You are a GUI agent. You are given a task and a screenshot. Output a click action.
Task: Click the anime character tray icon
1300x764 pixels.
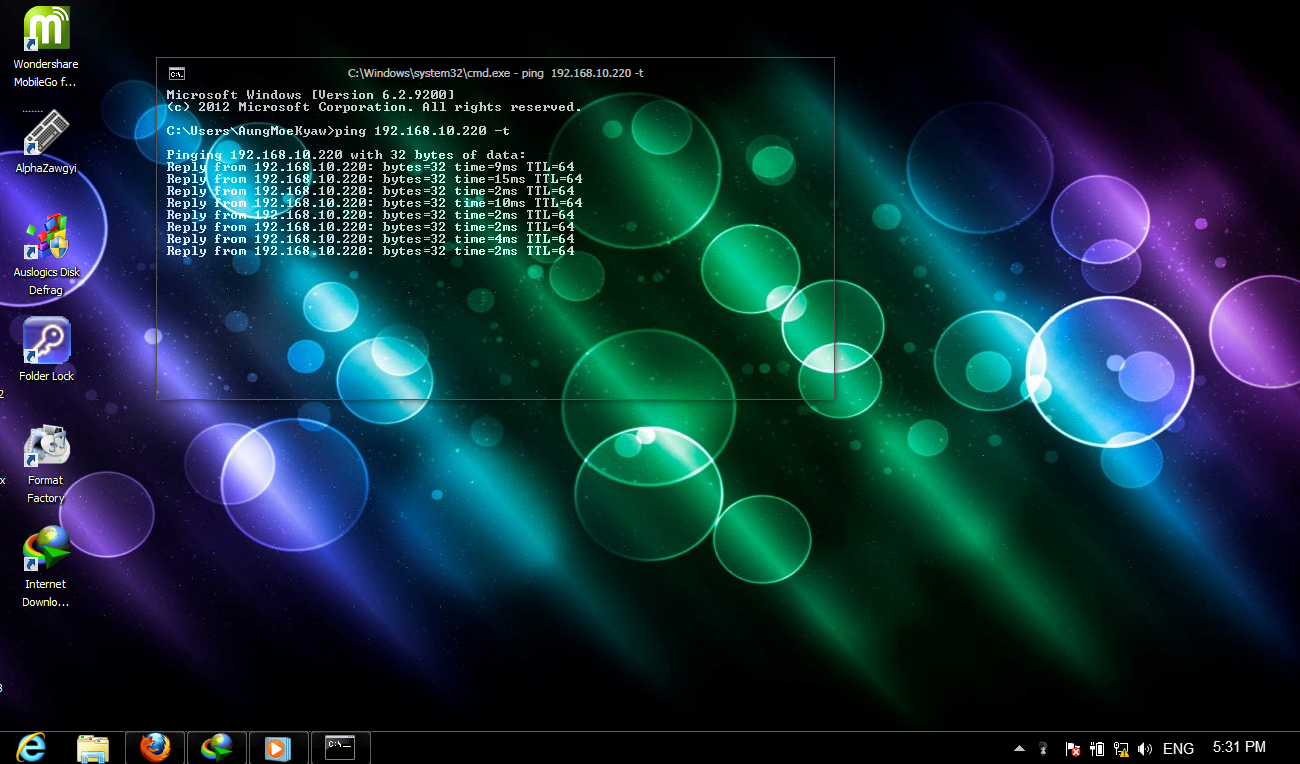[x=1044, y=748]
